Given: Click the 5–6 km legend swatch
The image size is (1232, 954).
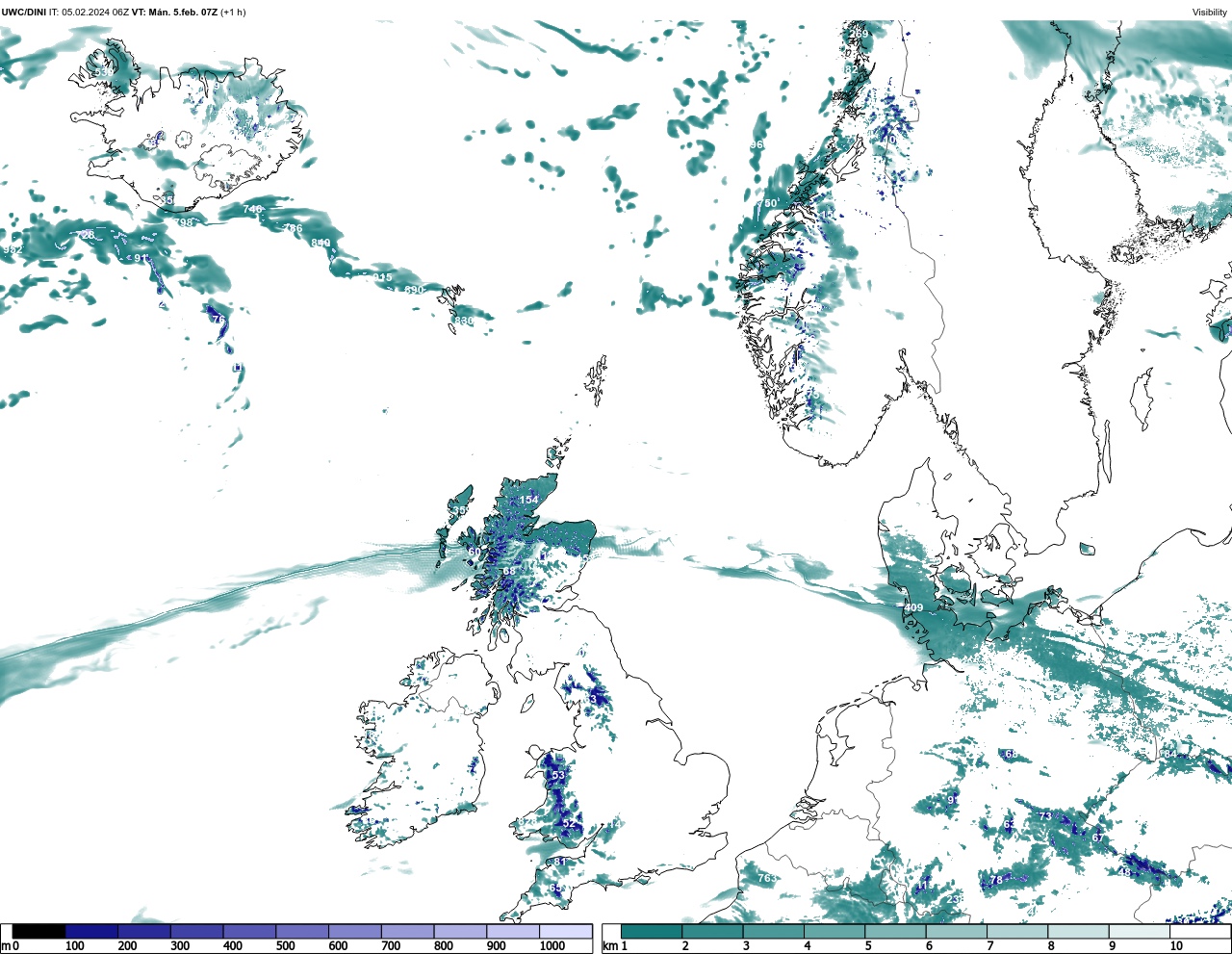Looking at the screenshot, I should coord(895,931).
